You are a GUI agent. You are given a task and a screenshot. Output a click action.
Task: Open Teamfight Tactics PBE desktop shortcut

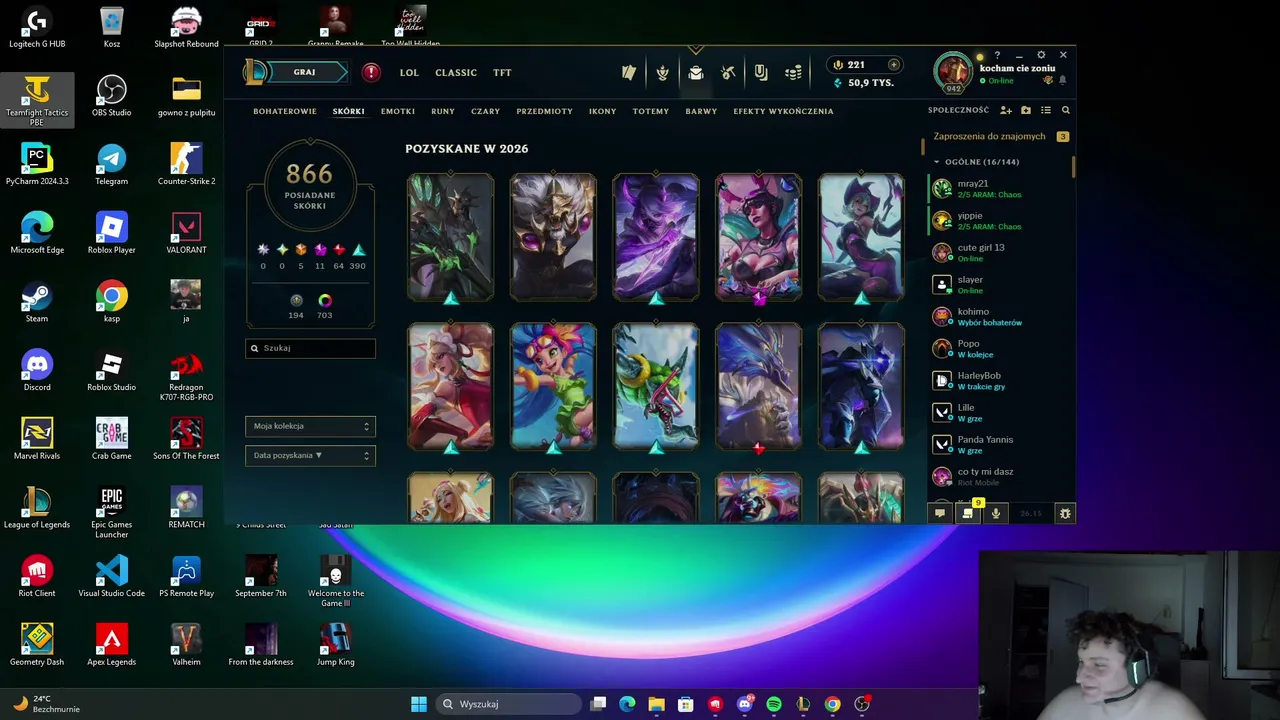click(x=37, y=100)
